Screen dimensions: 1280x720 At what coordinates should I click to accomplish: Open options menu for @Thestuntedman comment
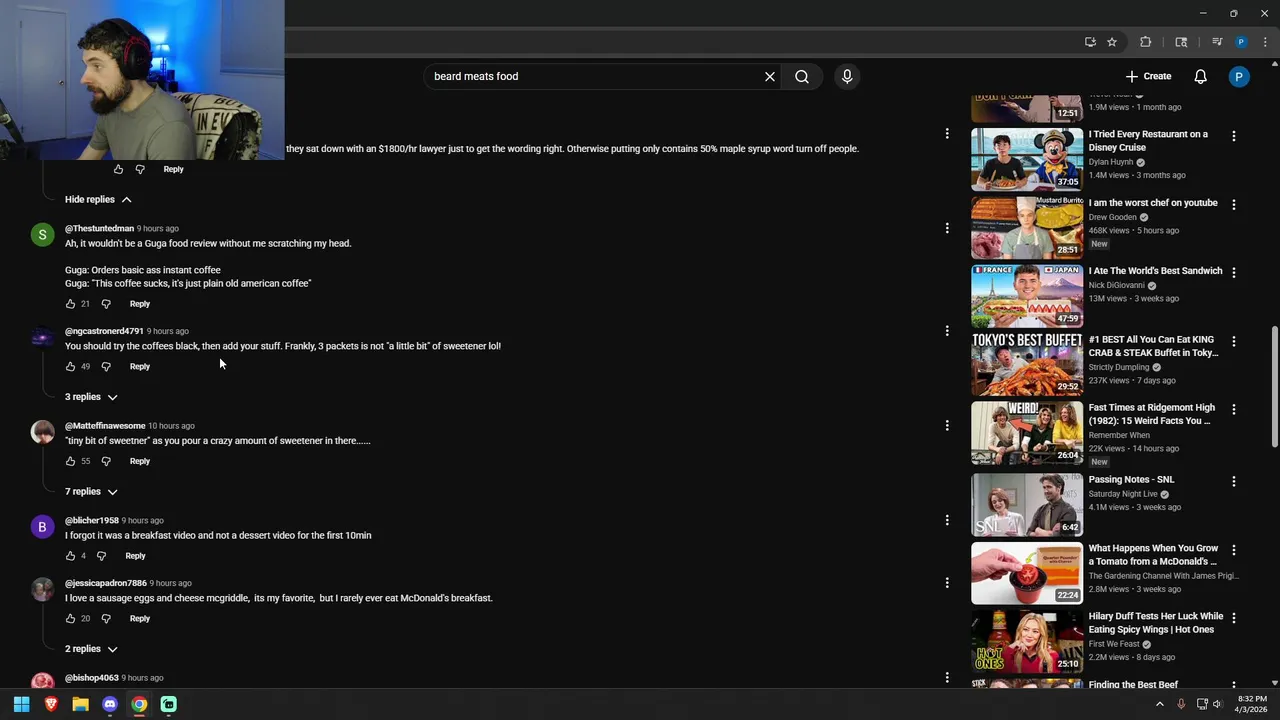(947, 228)
